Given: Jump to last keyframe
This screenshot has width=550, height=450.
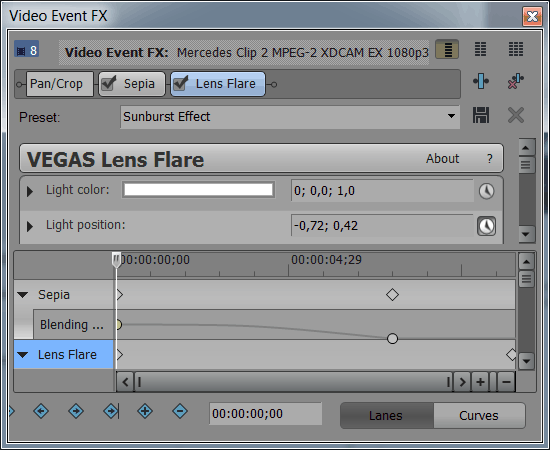Looking at the screenshot, I should point(111,411).
